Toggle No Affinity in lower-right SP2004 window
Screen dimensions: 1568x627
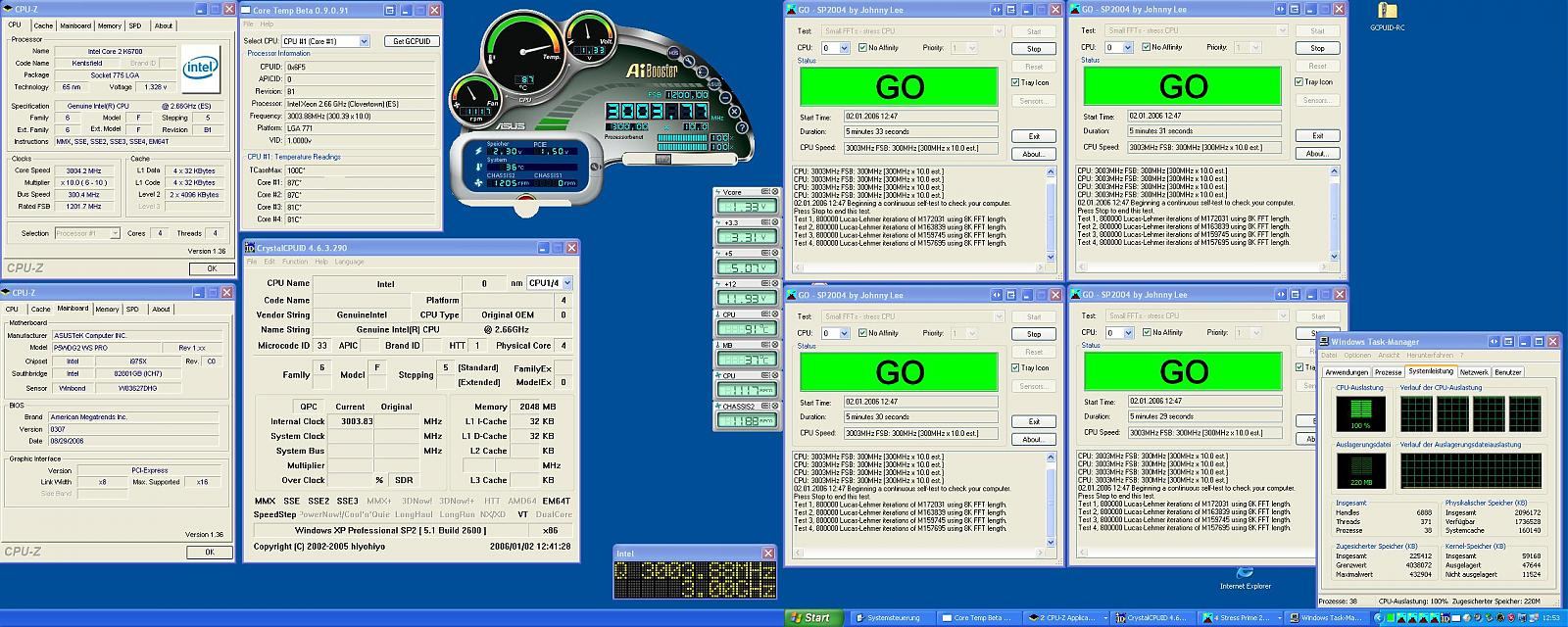pyautogui.click(x=1162, y=332)
